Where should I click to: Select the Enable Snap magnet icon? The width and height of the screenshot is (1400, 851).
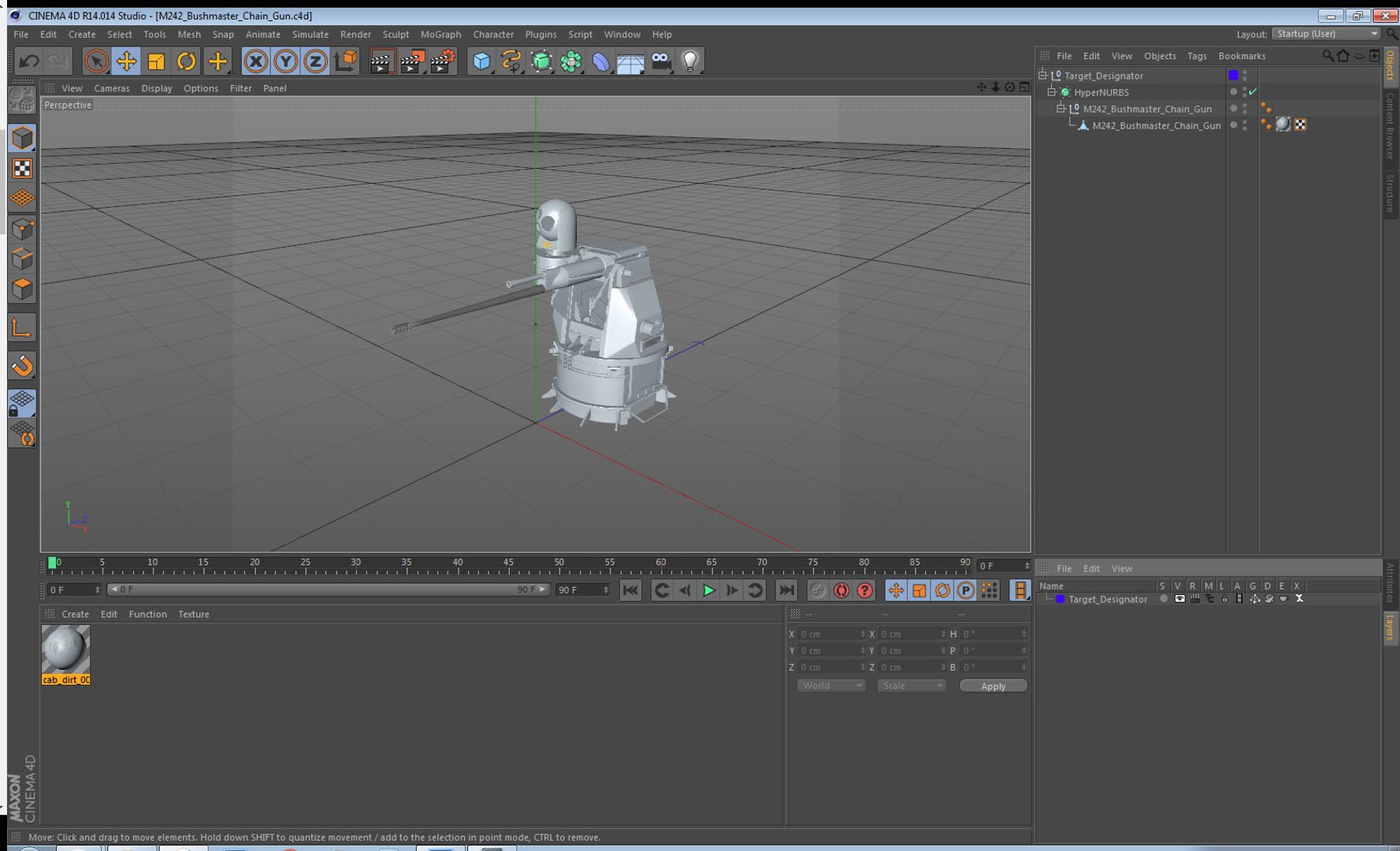(x=22, y=366)
